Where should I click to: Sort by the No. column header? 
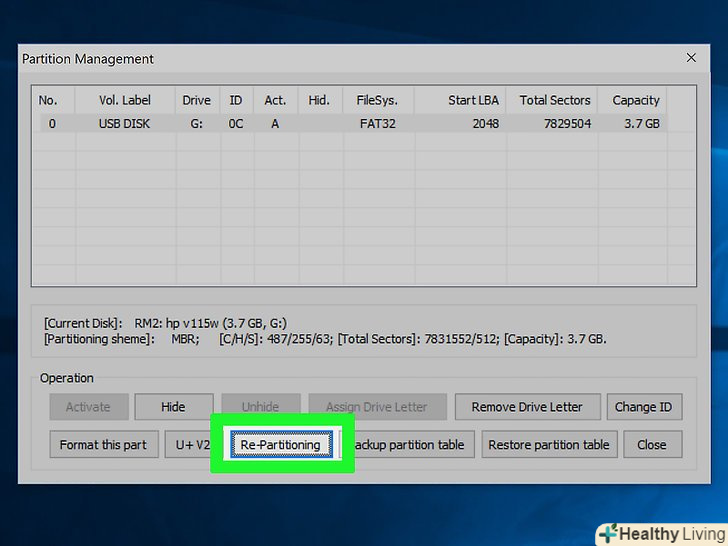54,100
